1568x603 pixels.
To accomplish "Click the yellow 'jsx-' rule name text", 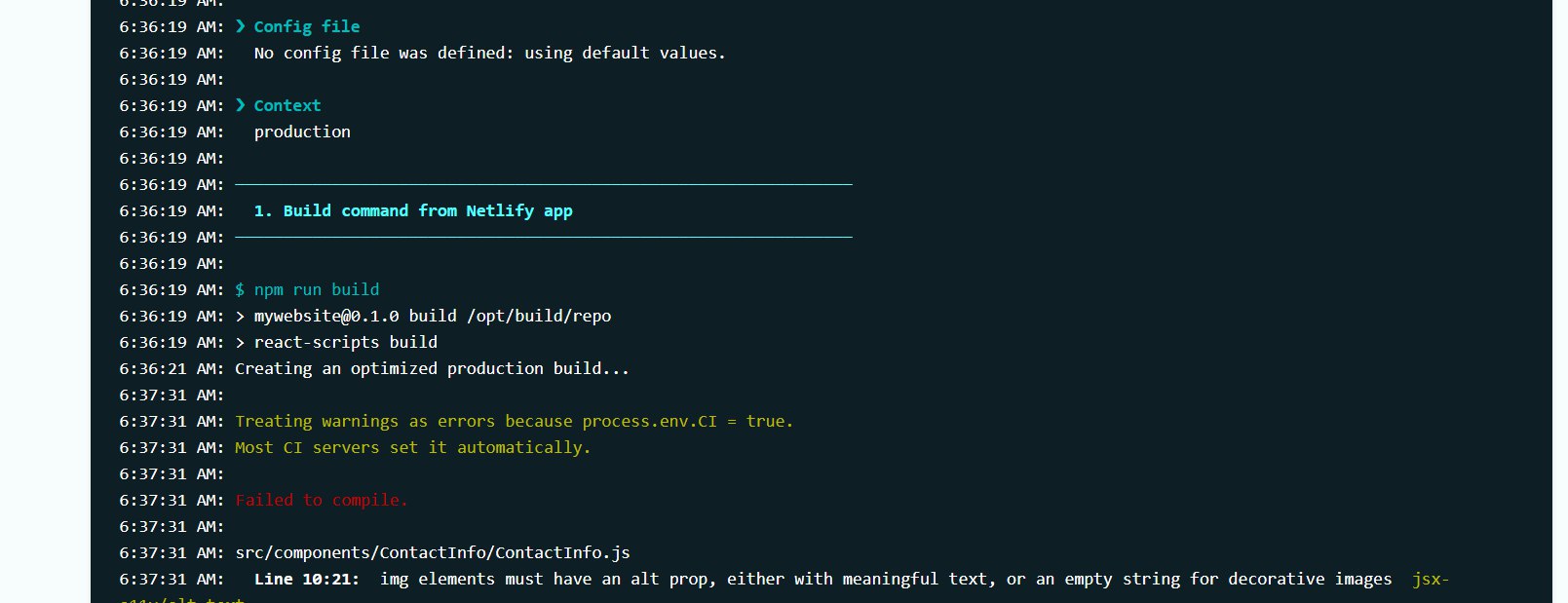I will tap(1431, 579).
